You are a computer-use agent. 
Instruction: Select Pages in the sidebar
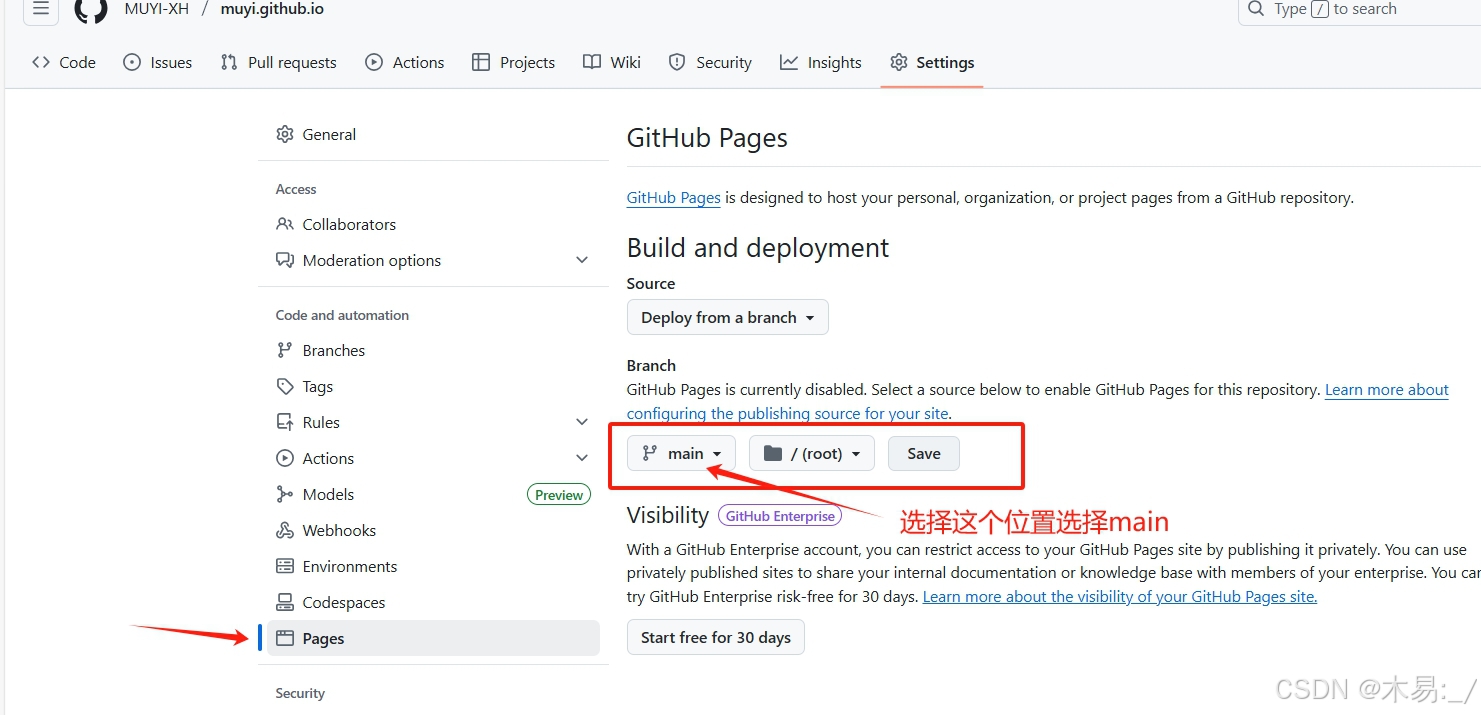tap(433, 638)
